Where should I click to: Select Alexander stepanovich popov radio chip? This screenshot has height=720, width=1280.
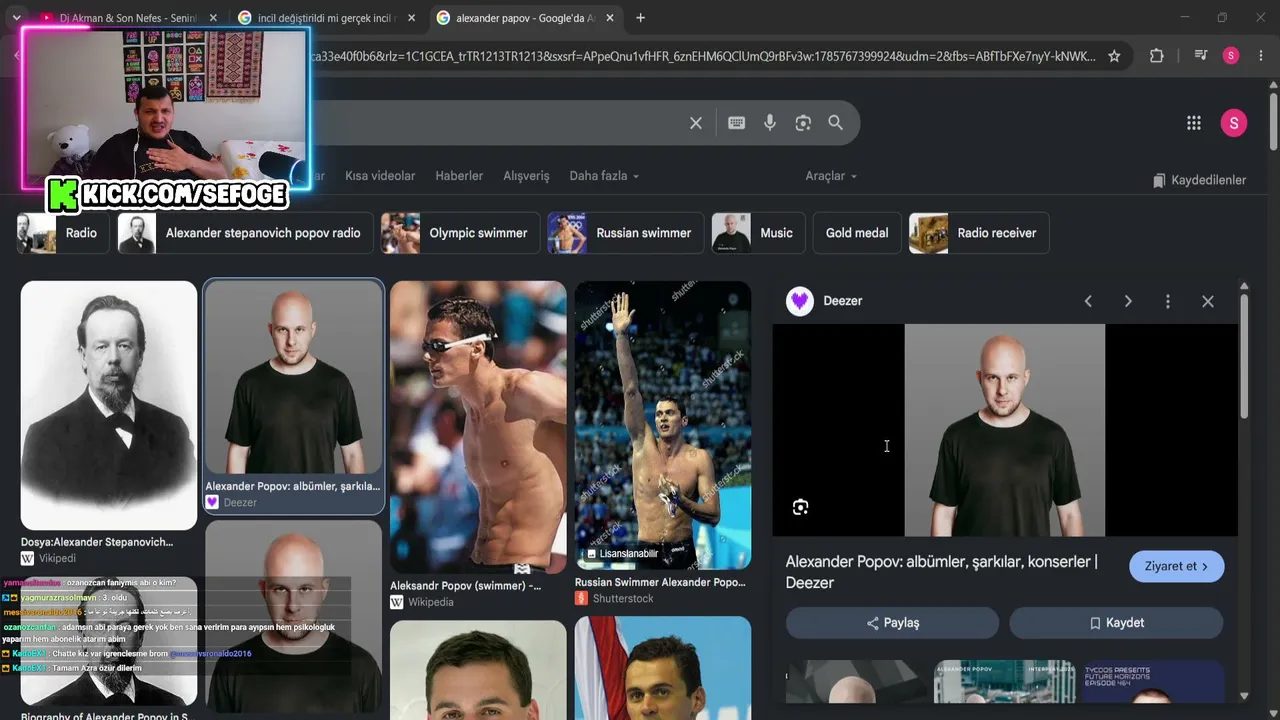click(245, 233)
